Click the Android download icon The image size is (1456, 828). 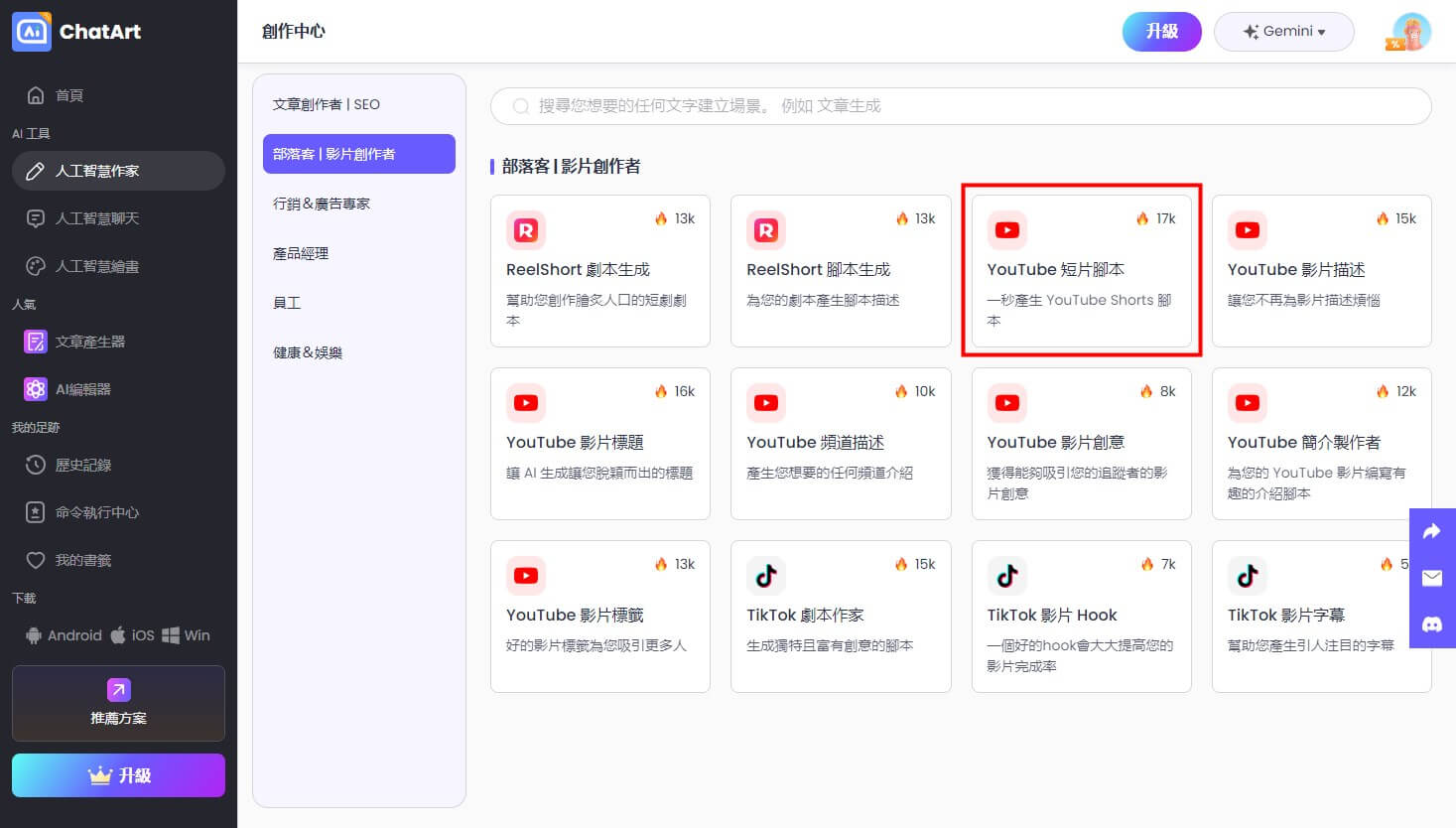[x=34, y=635]
